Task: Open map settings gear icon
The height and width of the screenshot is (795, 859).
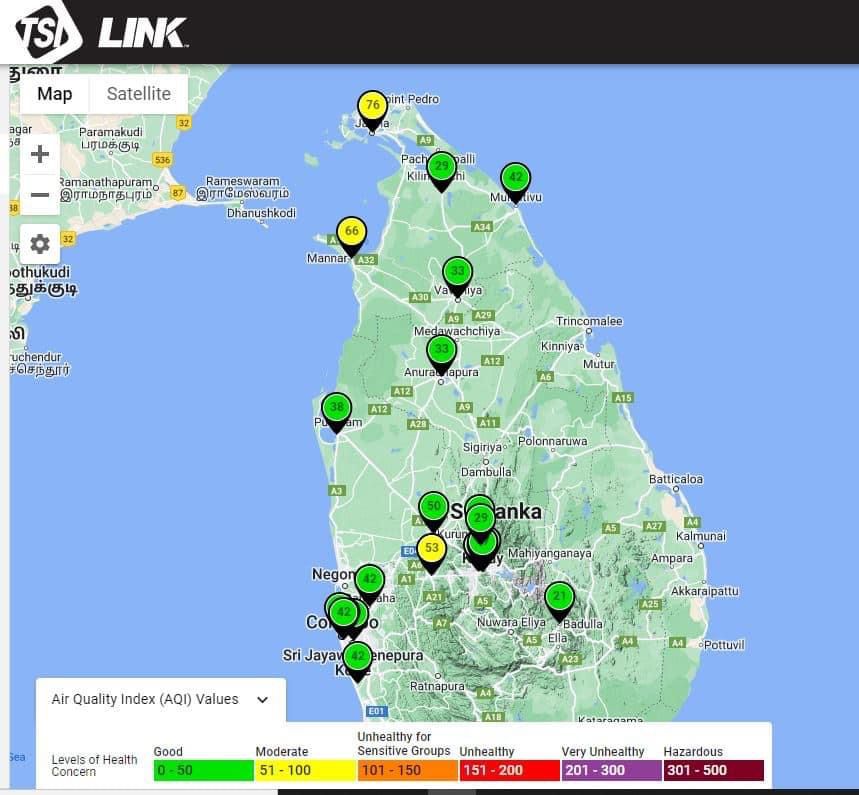Action: click(40, 244)
